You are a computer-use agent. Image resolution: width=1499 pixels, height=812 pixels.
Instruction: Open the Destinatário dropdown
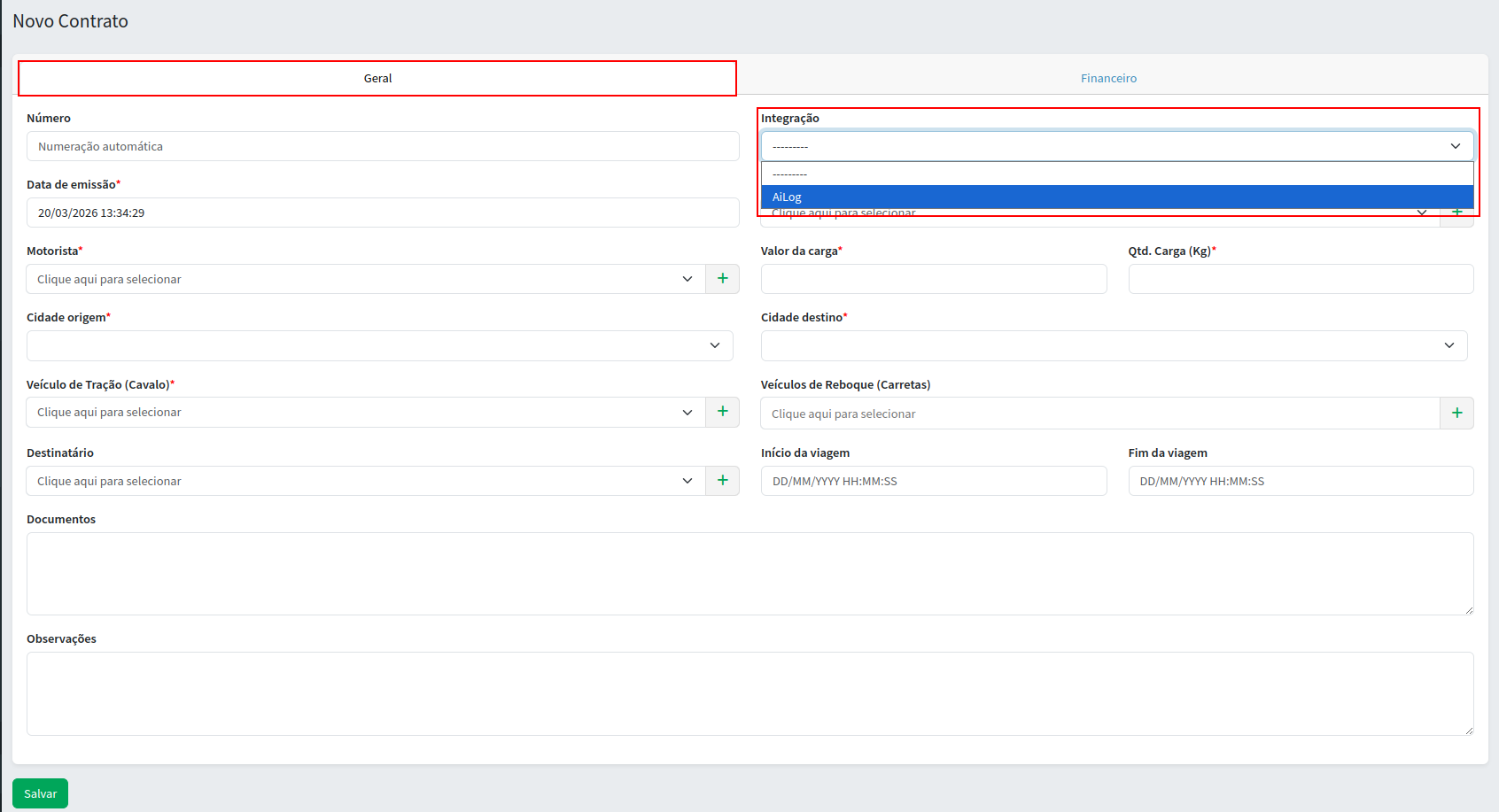[365, 481]
